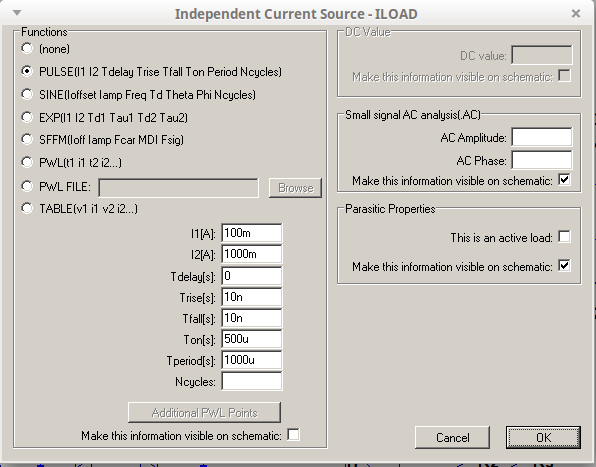The image size is (596, 467).
Task: Click the Browse button
Action: [x=295, y=188]
